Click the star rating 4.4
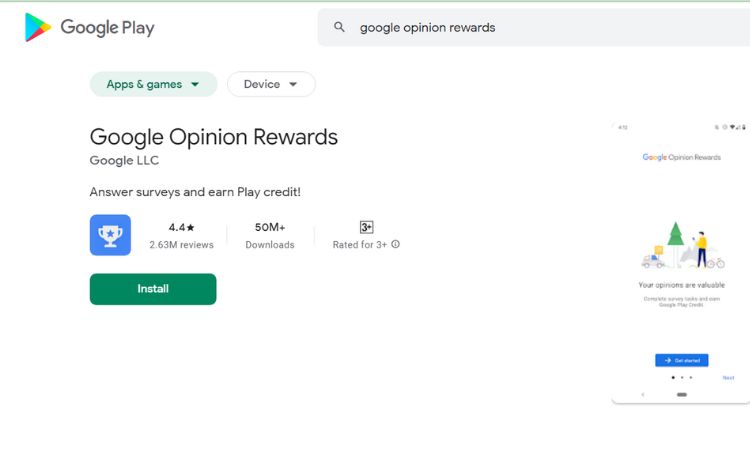750x450 pixels. [x=181, y=228]
